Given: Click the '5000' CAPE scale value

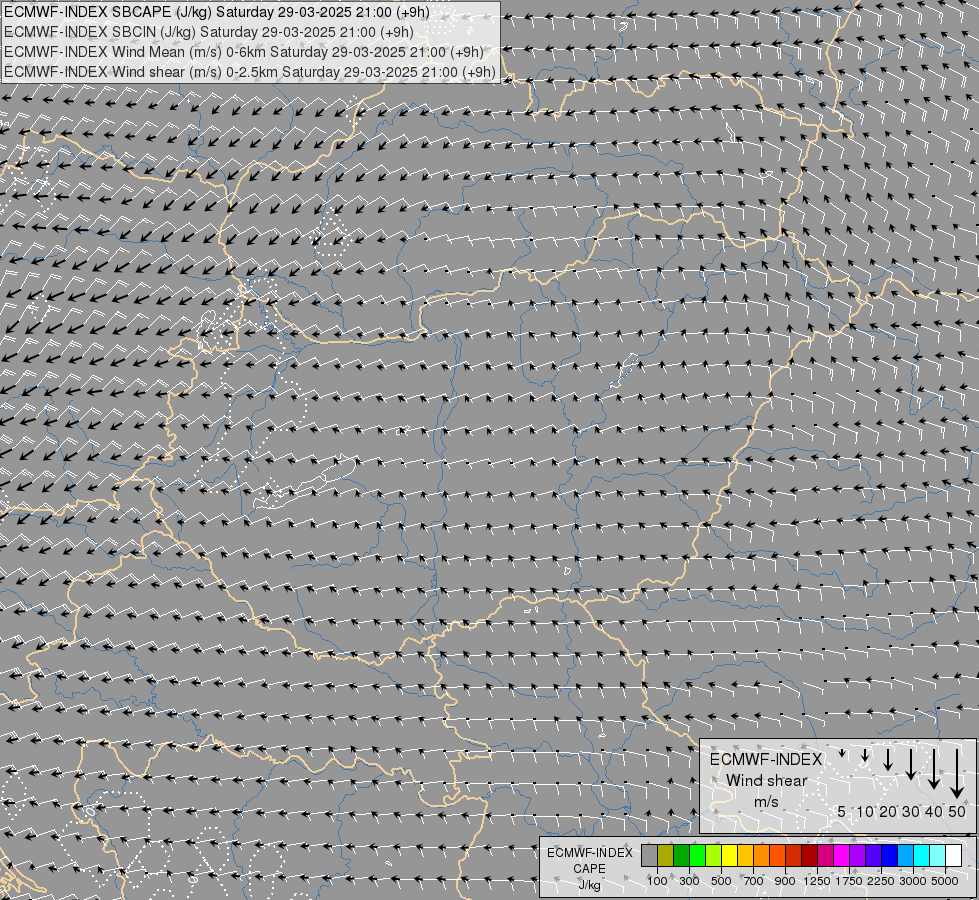Looking at the screenshot, I should pos(945,881).
